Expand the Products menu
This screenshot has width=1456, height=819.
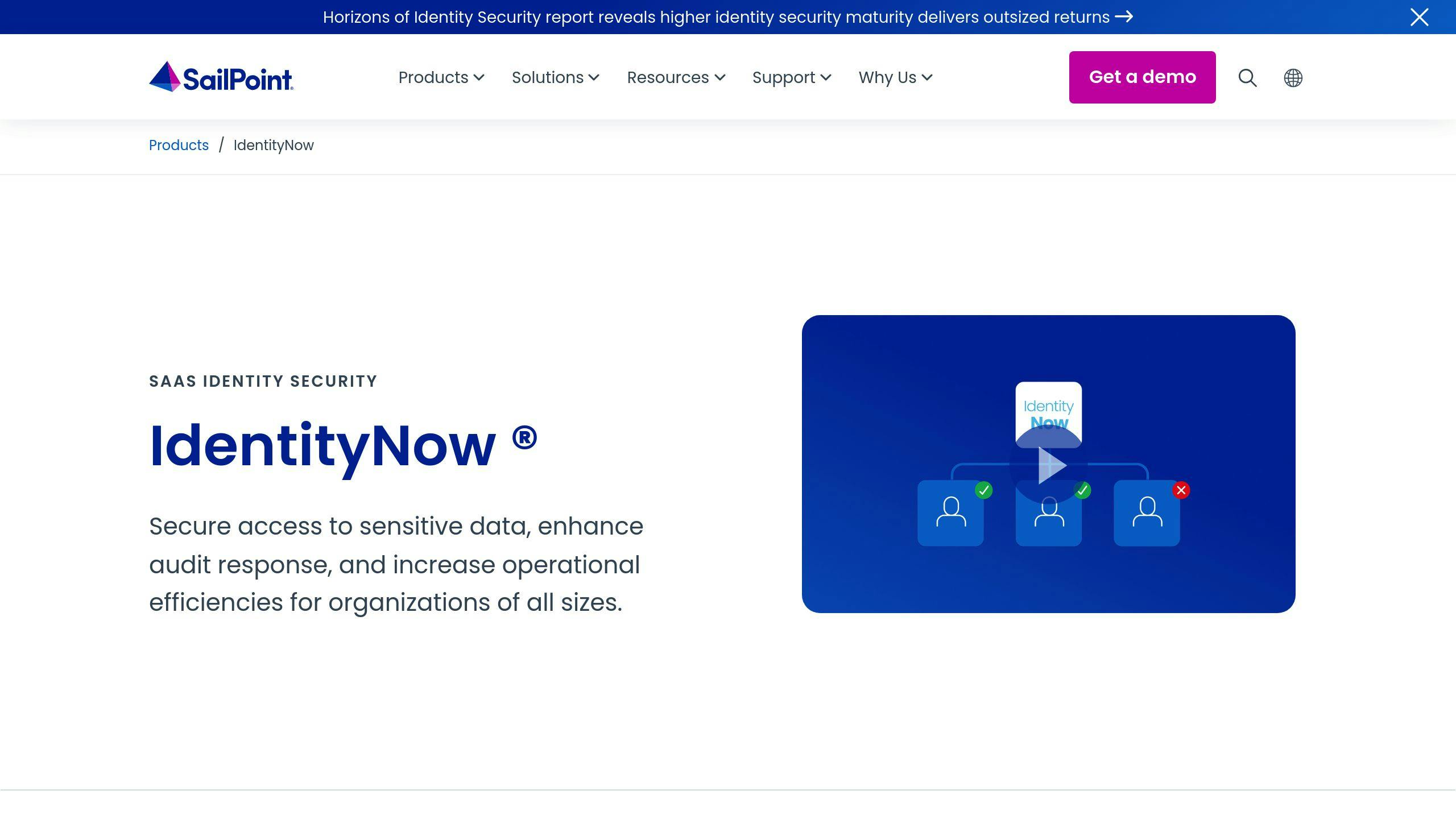(441, 77)
